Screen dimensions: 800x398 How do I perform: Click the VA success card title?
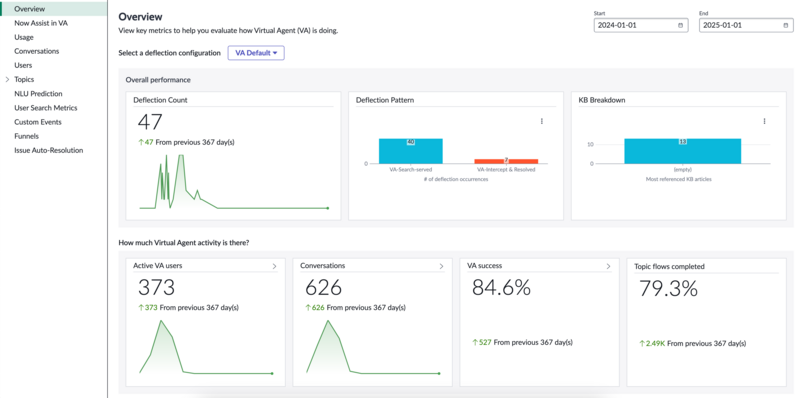point(485,266)
